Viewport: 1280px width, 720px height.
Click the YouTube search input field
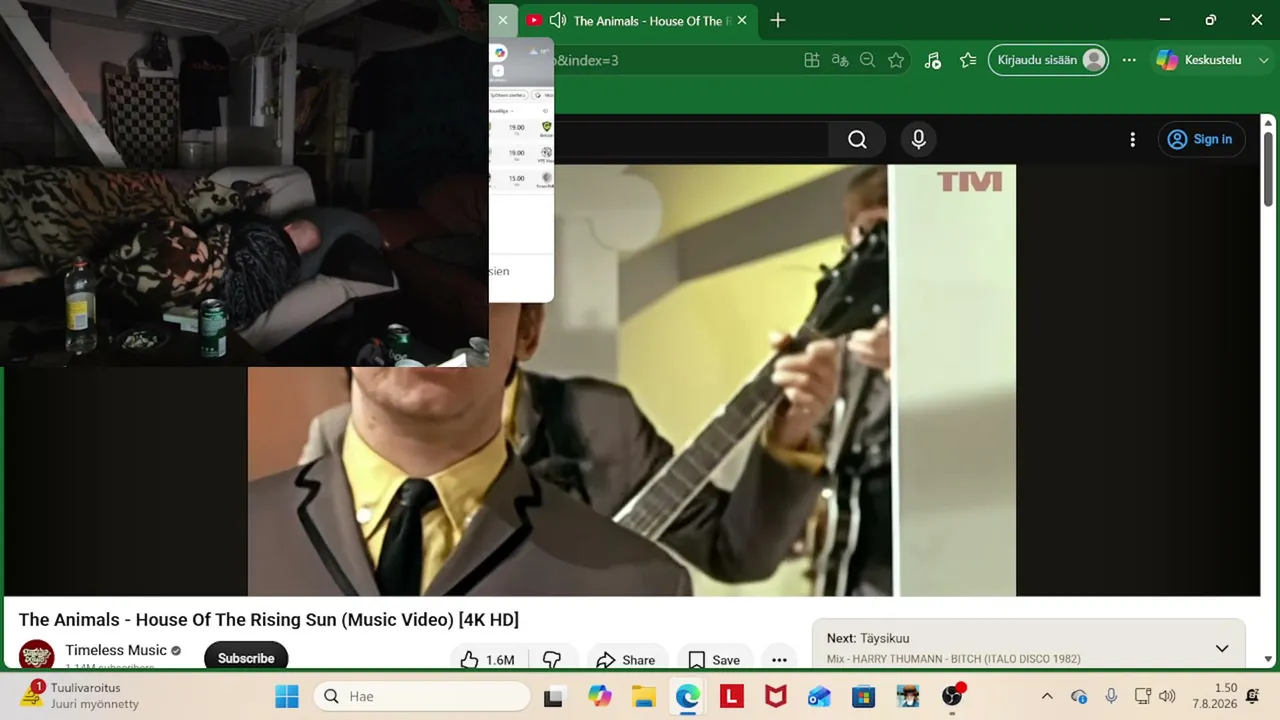pos(690,140)
